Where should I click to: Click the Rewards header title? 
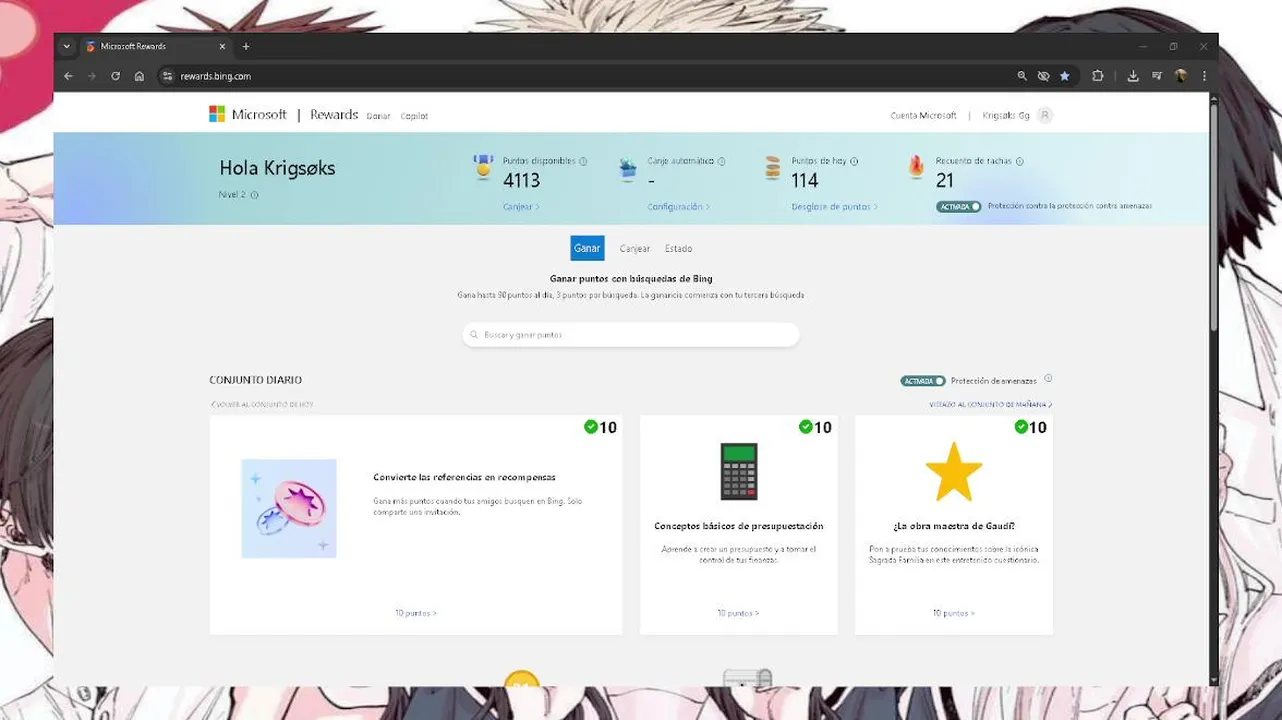(x=334, y=115)
